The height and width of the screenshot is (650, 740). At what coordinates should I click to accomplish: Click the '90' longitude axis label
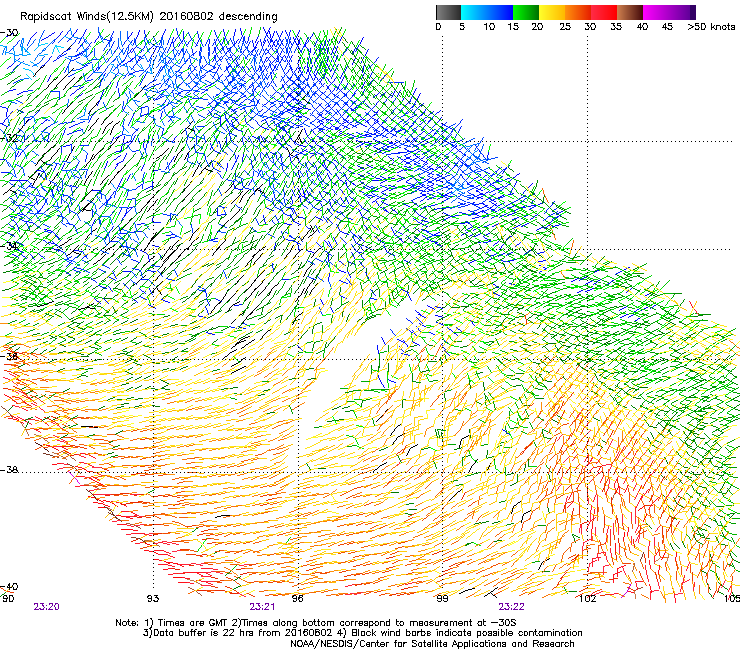coord(8,599)
